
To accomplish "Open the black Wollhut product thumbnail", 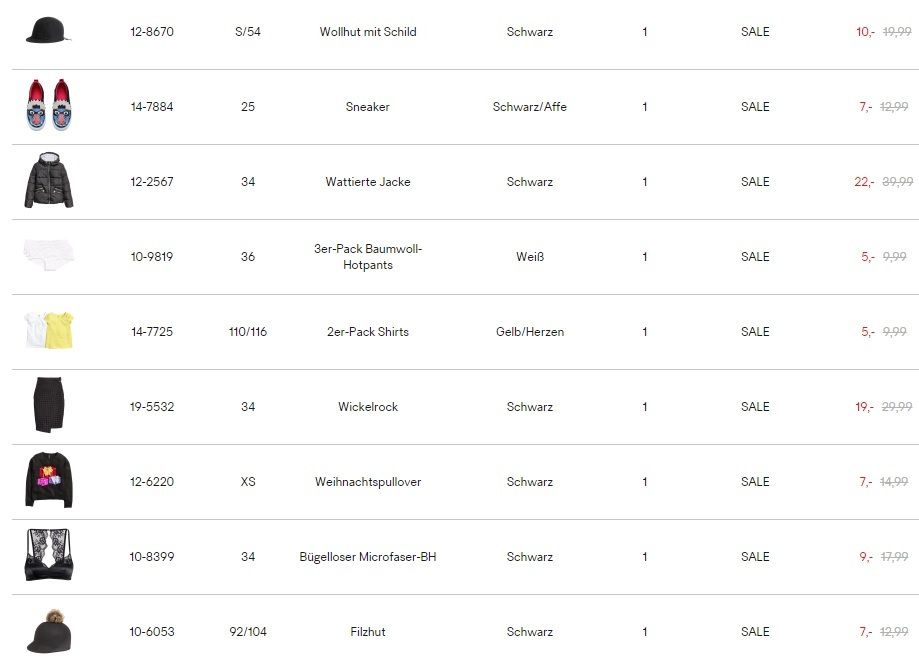I will click(49, 30).
